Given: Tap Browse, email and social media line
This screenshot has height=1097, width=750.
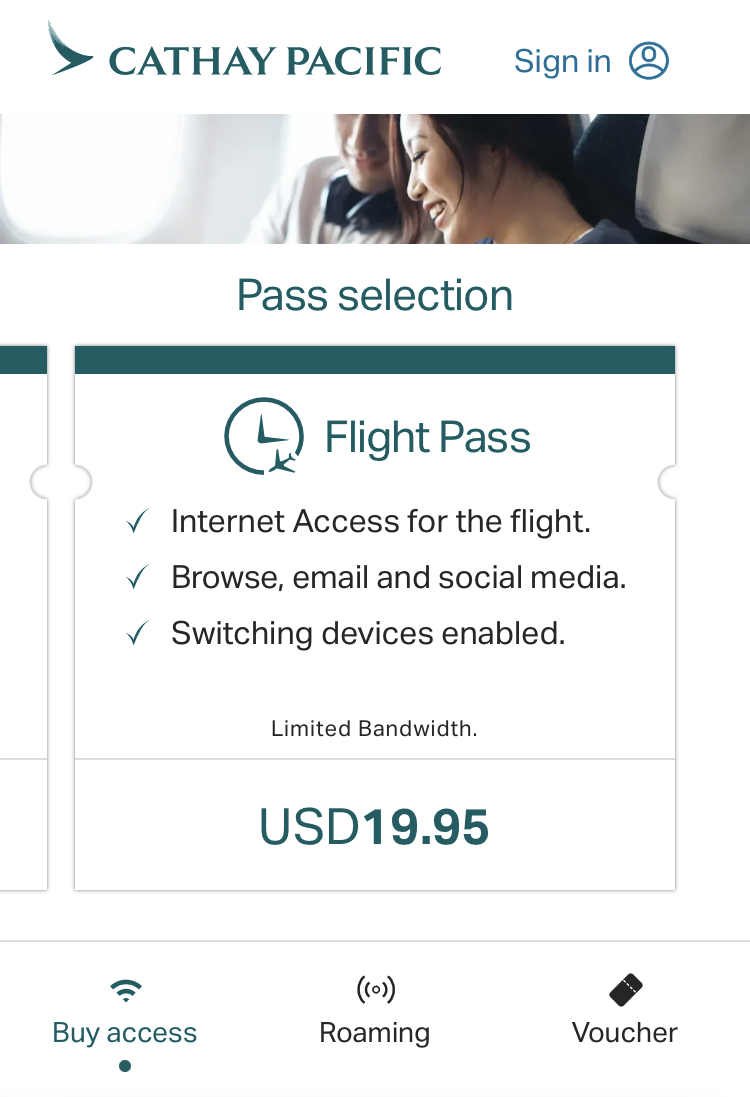Looking at the screenshot, I should (x=398, y=577).
